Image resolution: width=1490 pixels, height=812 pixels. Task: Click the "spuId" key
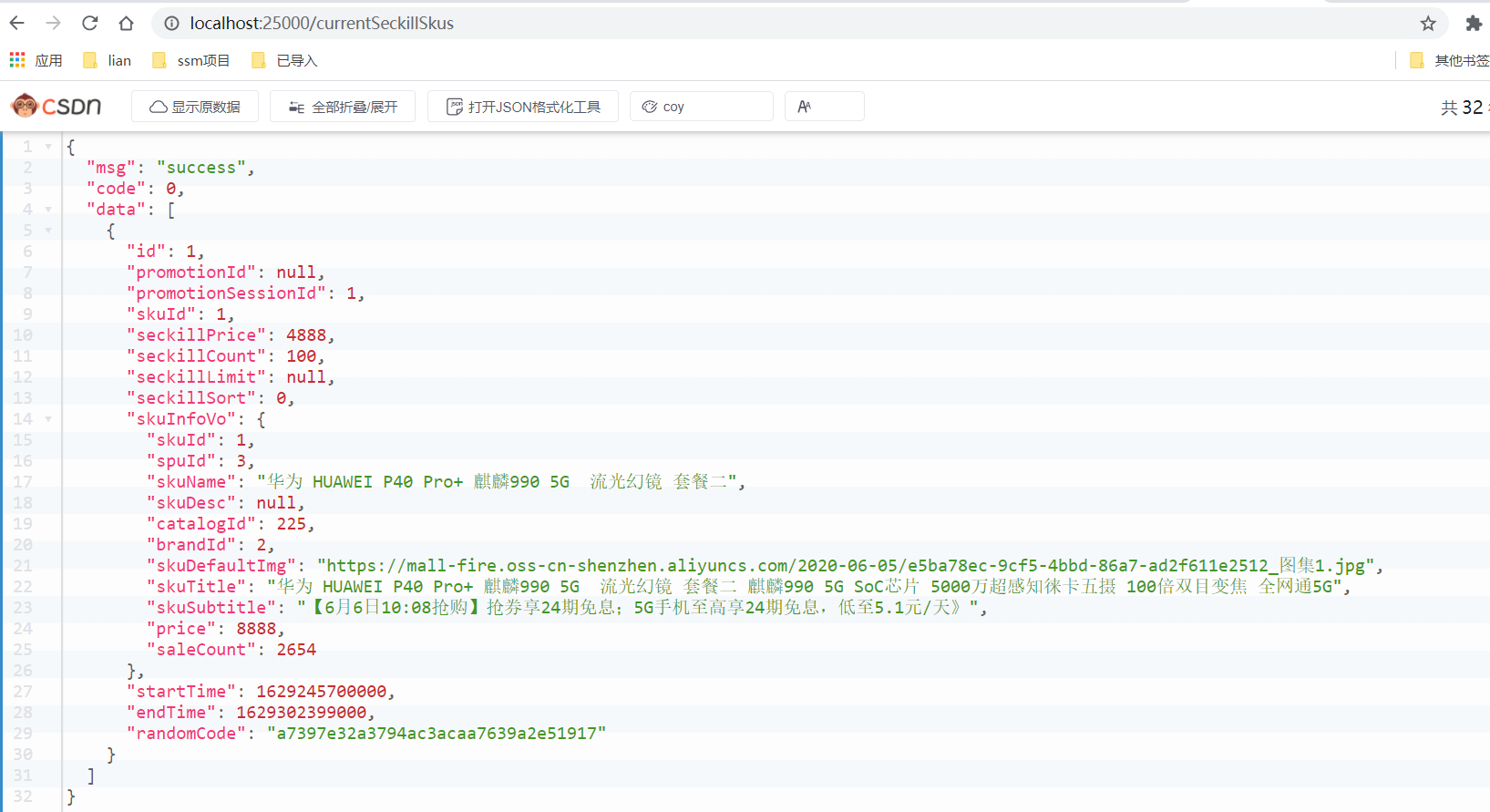(181, 461)
